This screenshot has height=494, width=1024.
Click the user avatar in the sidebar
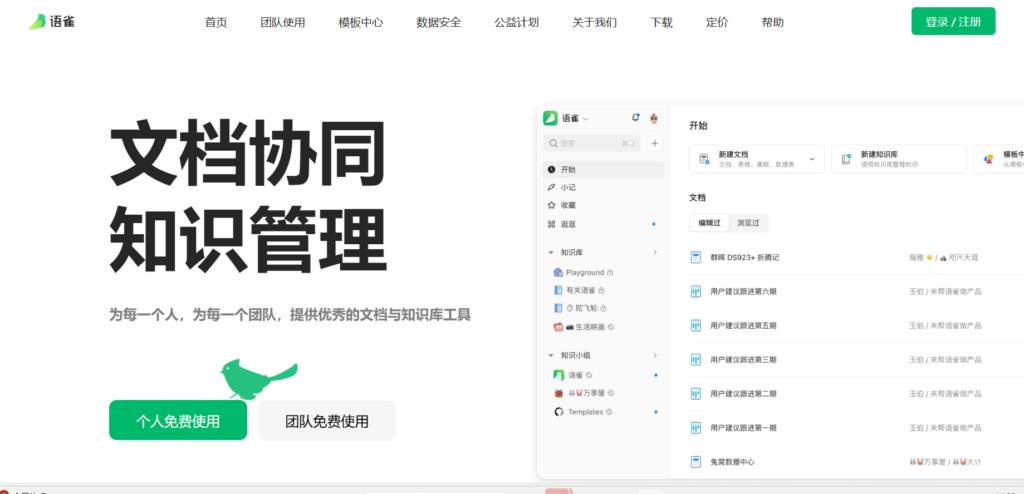655,118
